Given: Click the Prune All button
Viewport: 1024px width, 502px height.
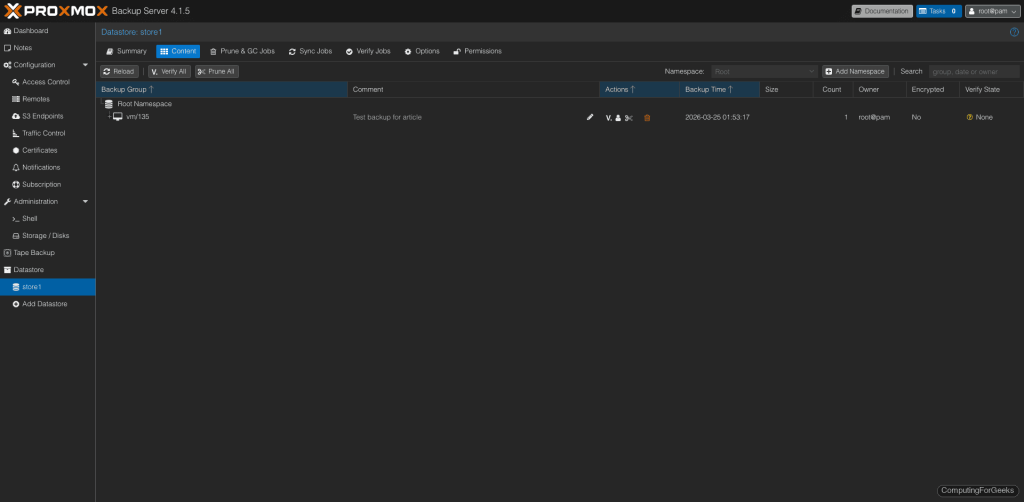Looking at the screenshot, I should pyautogui.click(x=217, y=72).
